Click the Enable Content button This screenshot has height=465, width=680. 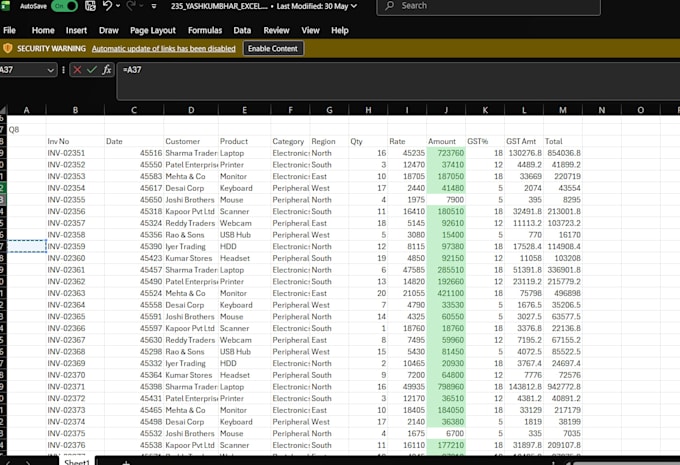click(273, 49)
